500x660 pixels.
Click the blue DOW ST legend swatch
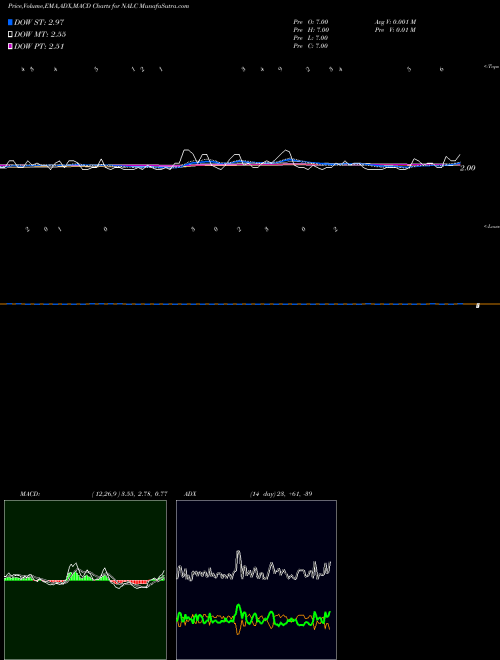pos(10,22)
